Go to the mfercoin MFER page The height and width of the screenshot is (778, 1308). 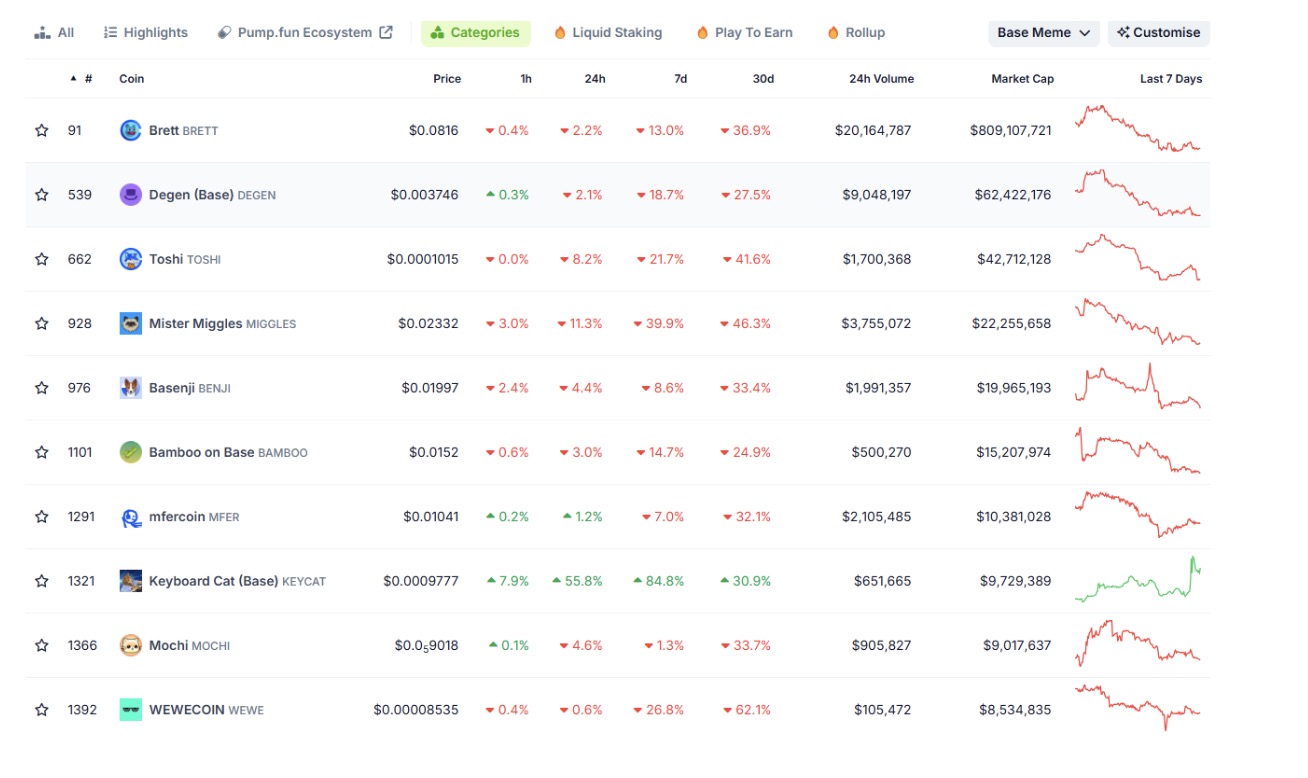tap(194, 517)
